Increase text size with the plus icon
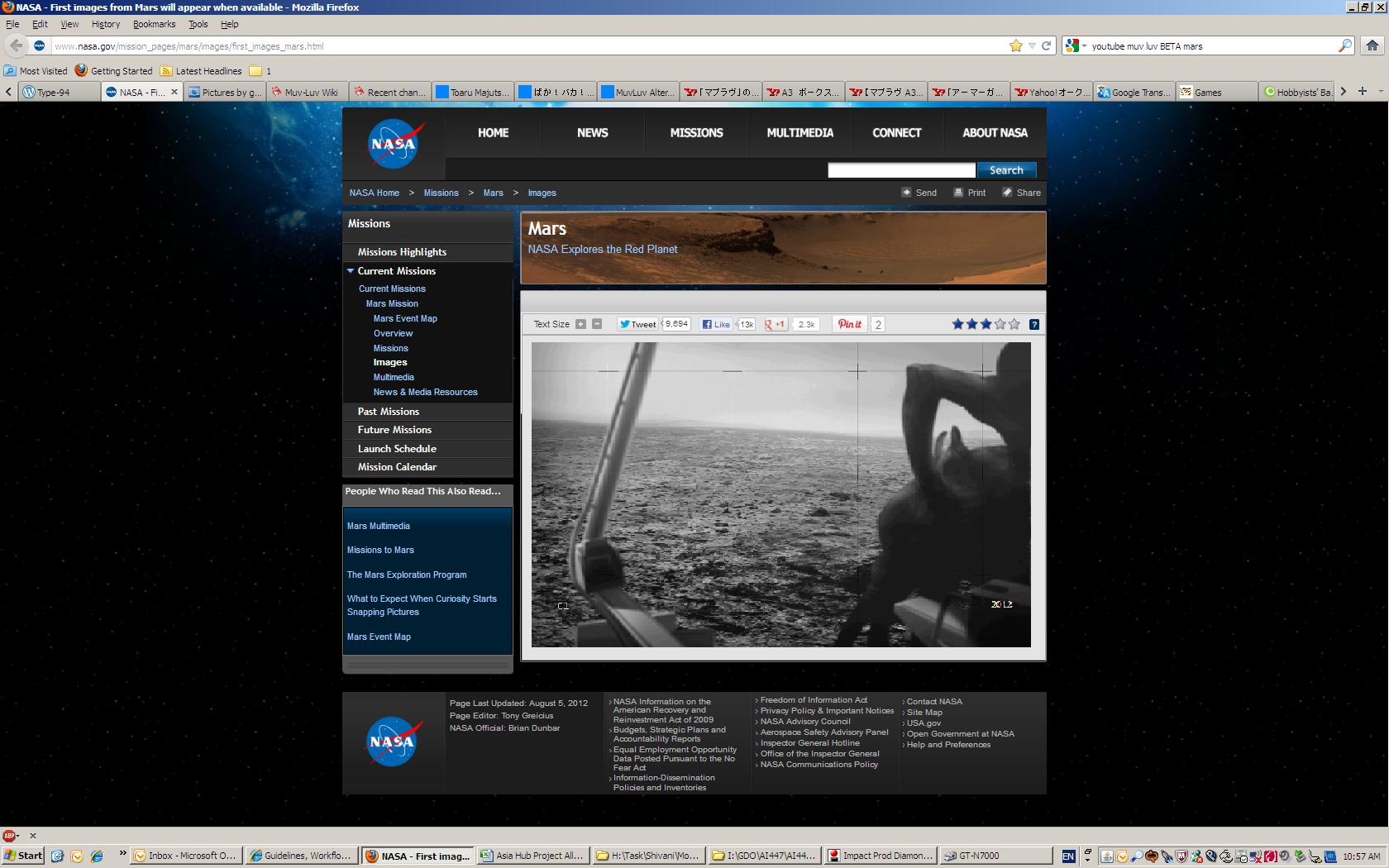Image resolution: width=1389 pixels, height=868 pixels. coord(580,324)
